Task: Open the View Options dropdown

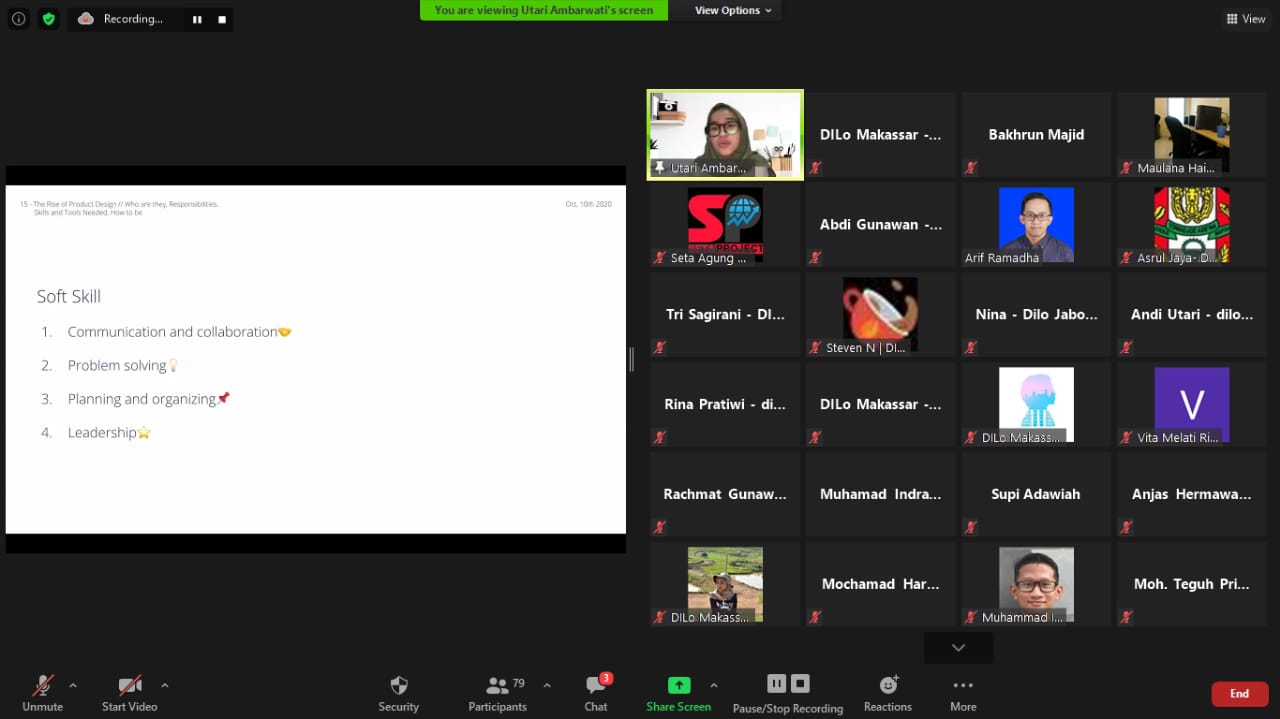Action: click(x=734, y=10)
